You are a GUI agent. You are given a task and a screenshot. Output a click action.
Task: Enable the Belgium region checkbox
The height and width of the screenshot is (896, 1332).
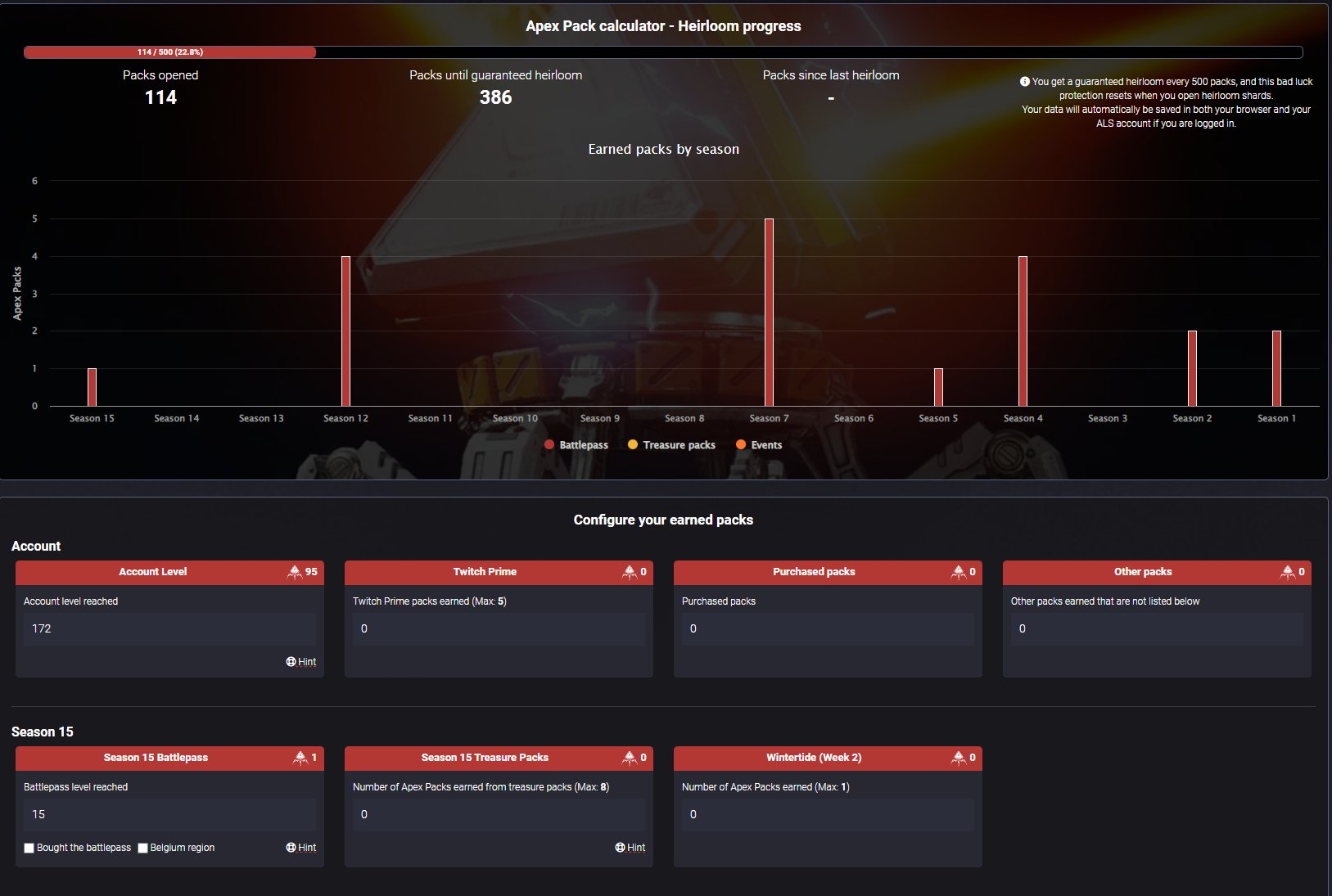(x=142, y=848)
